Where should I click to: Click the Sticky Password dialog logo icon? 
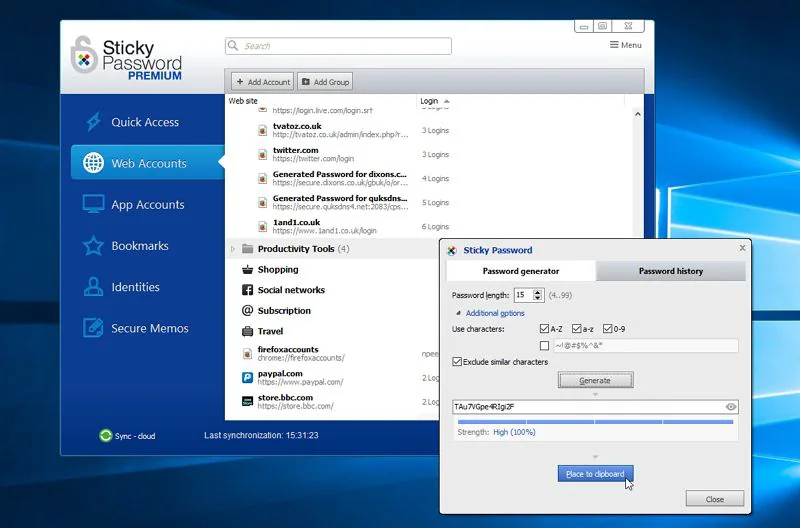tap(452, 250)
